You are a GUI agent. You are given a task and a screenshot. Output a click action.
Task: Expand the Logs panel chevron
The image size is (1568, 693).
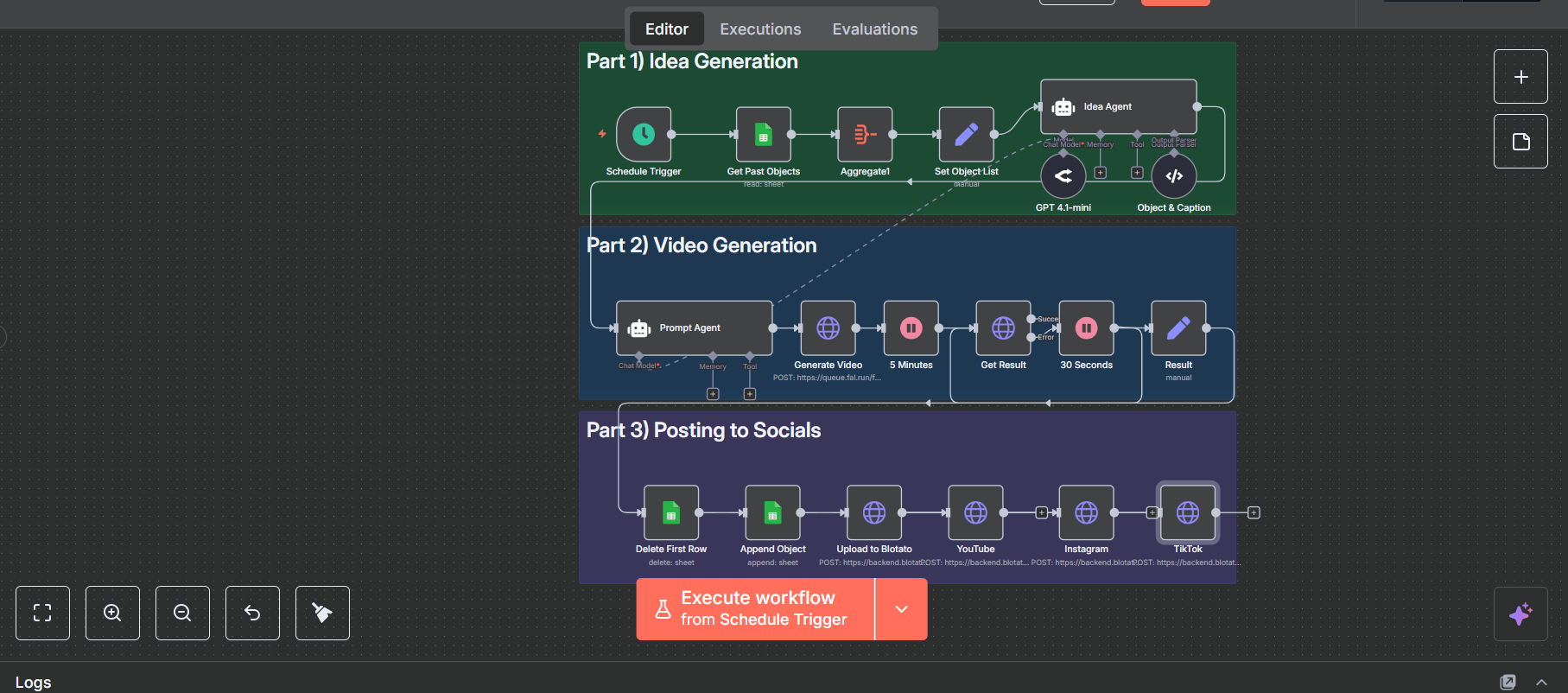[1541, 682]
